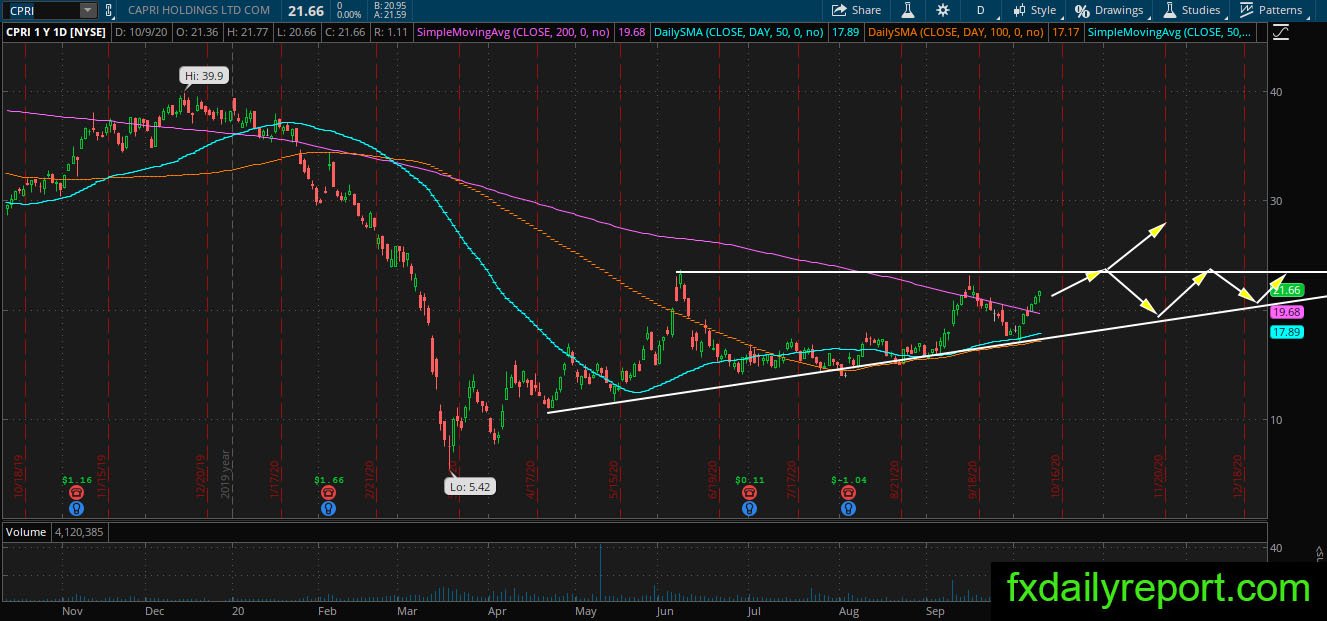
Task: Click the red earnings phone icon under $1.66
Action: 327,492
